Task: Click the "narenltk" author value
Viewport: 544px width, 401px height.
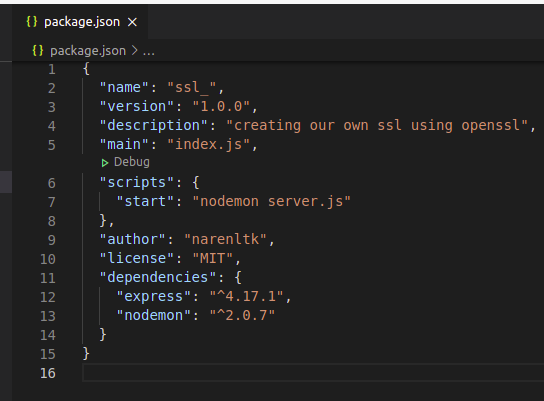Action: tap(225, 239)
